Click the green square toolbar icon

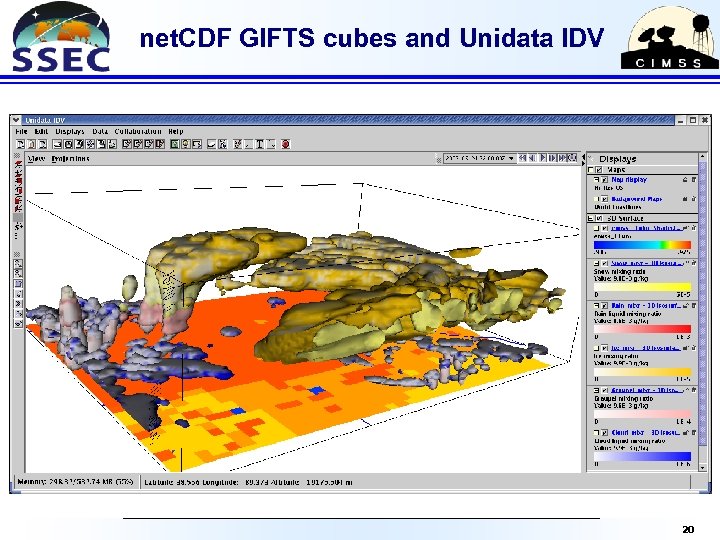175,144
